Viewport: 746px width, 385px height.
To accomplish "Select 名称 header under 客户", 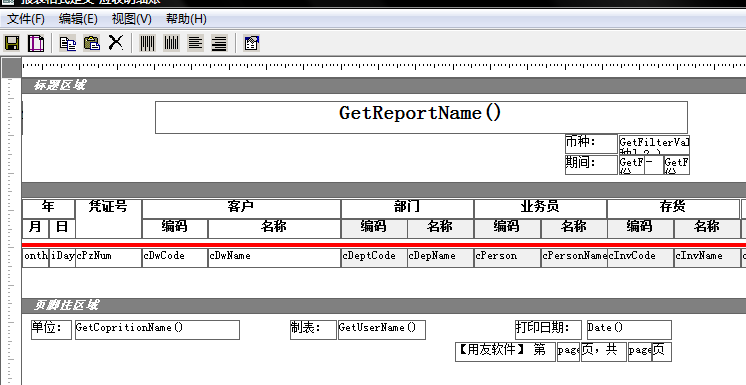I will coord(274,228).
